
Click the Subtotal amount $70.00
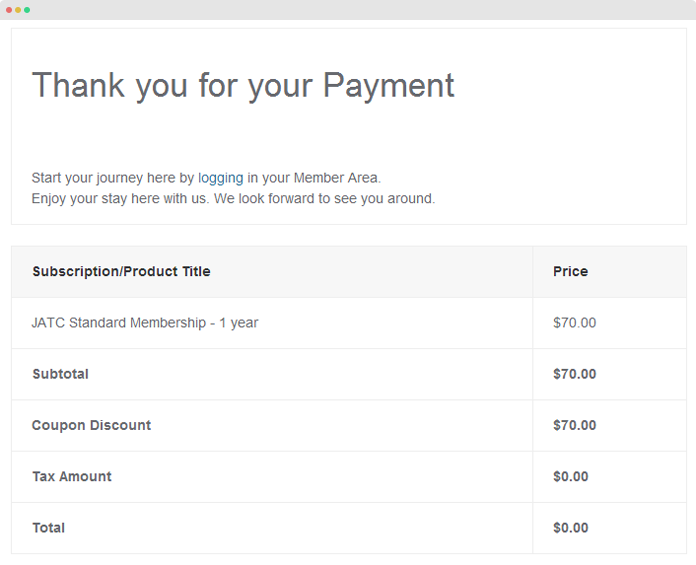click(574, 374)
